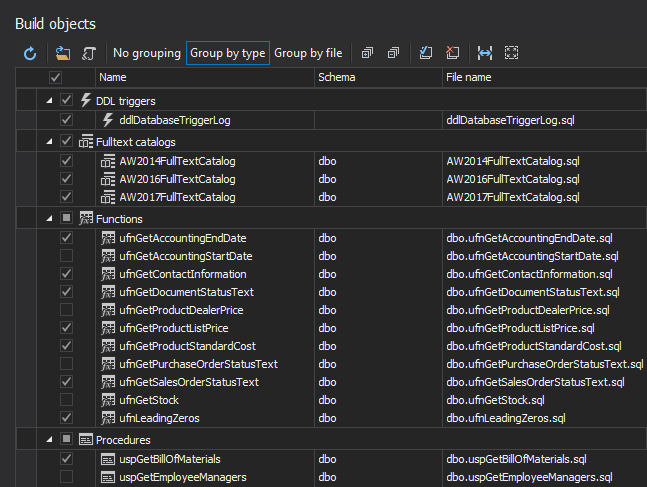
Task: Click the dashed square toolbar icon
Action: click(x=511, y=53)
